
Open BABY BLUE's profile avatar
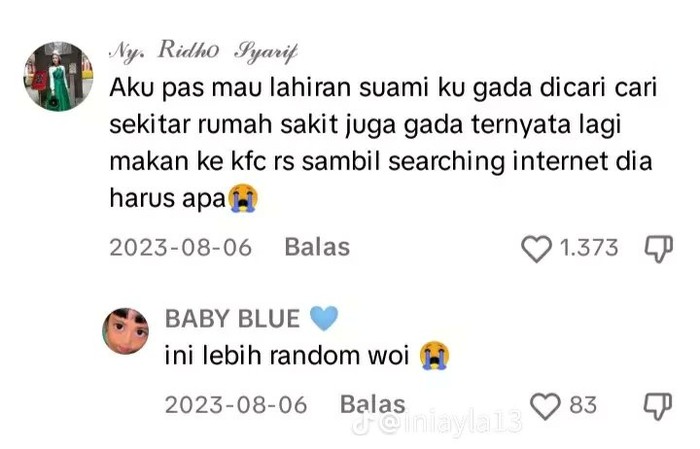pyautogui.click(x=125, y=331)
